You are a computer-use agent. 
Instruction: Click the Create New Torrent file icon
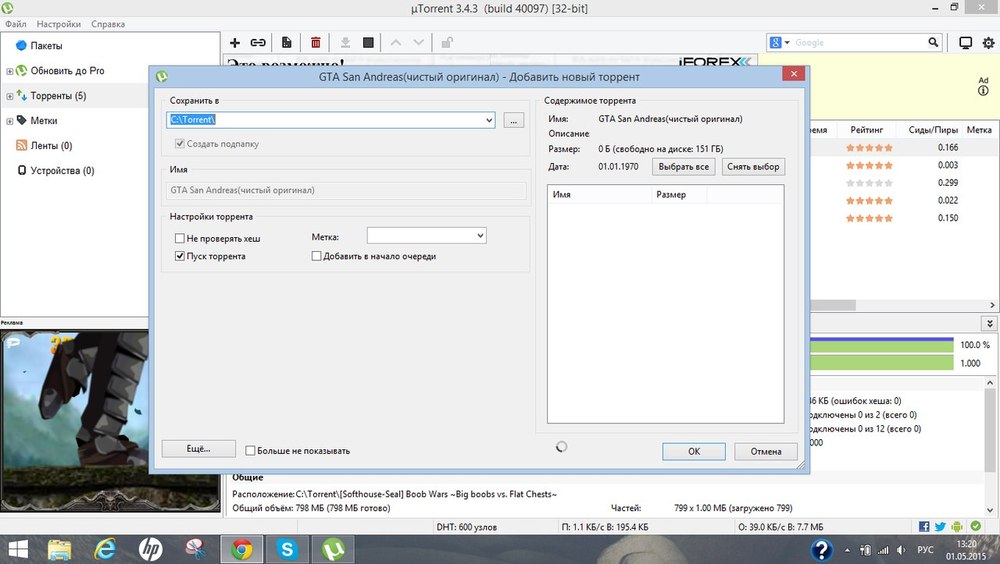click(x=286, y=43)
